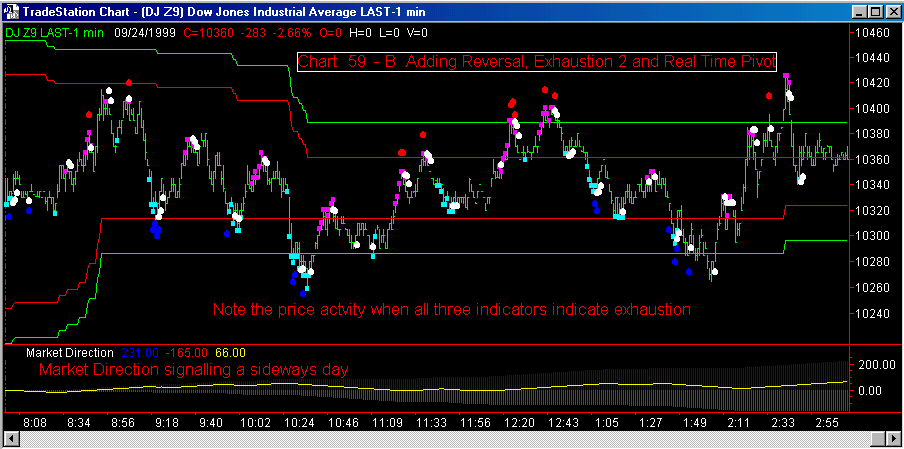904x449 pixels.
Task: Click the 11:56 time axis label
Action: (476, 422)
